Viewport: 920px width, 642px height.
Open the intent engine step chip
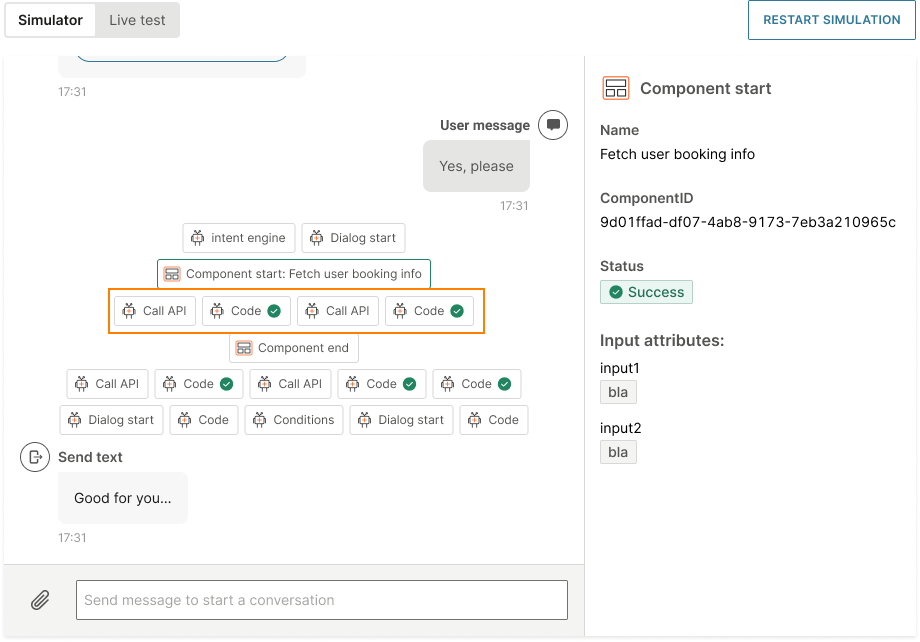(238, 238)
